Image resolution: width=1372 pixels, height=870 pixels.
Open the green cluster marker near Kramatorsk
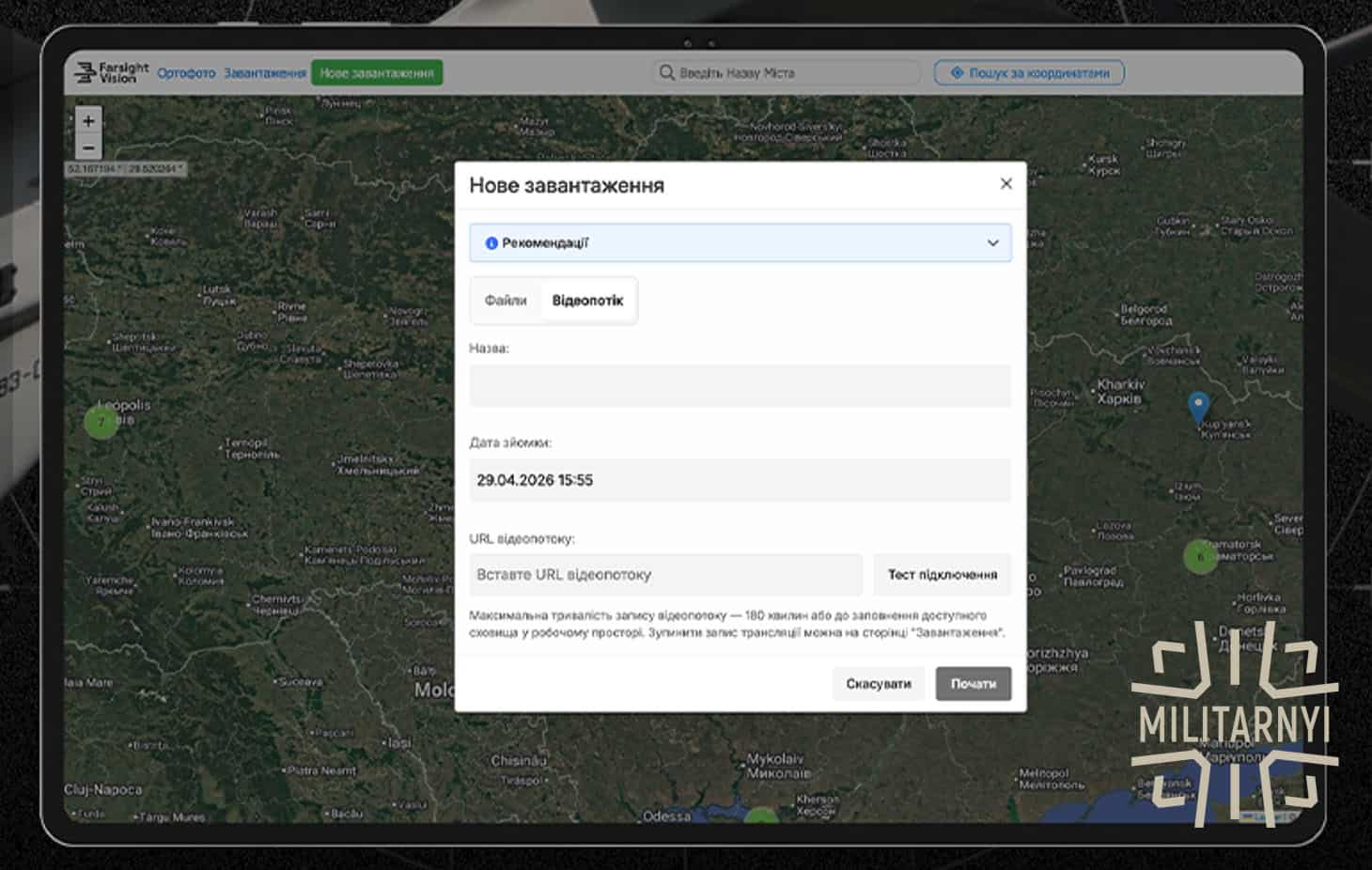1200,556
